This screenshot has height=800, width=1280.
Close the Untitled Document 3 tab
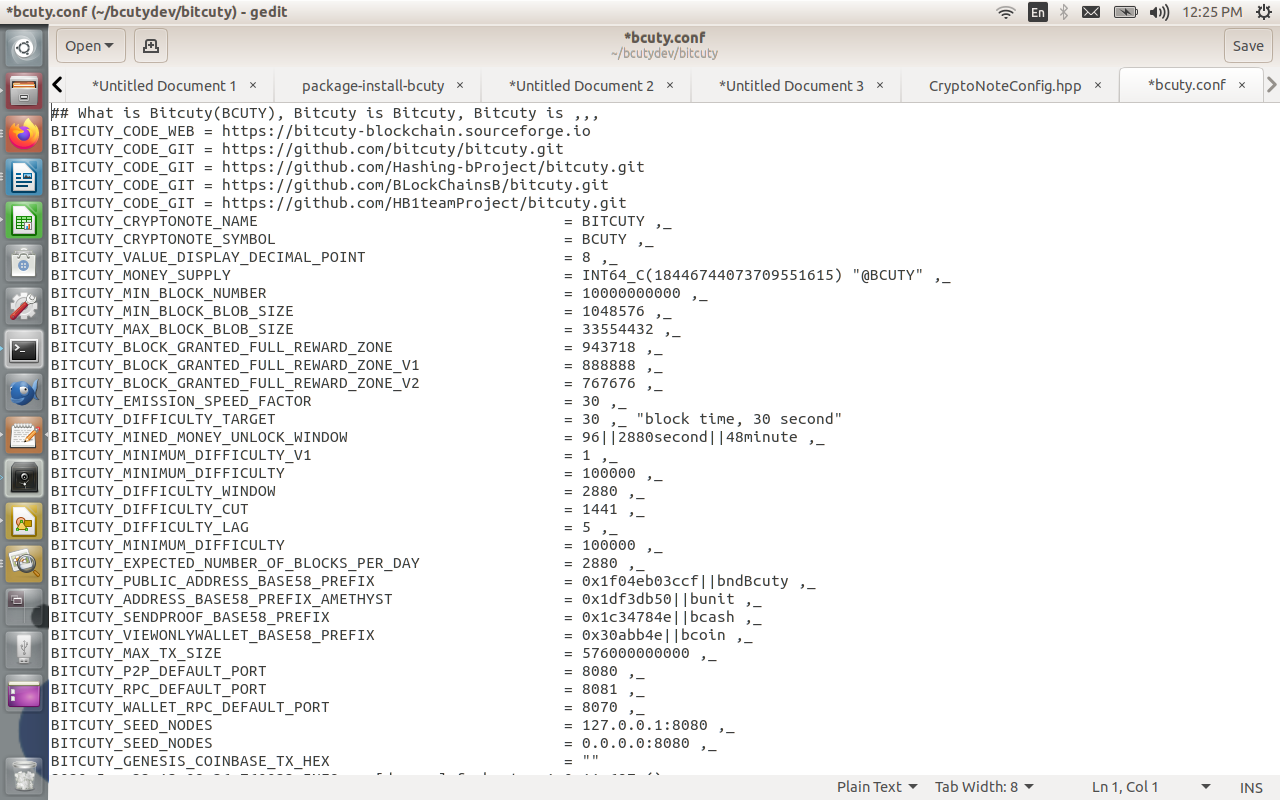pyautogui.click(x=881, y=86)
